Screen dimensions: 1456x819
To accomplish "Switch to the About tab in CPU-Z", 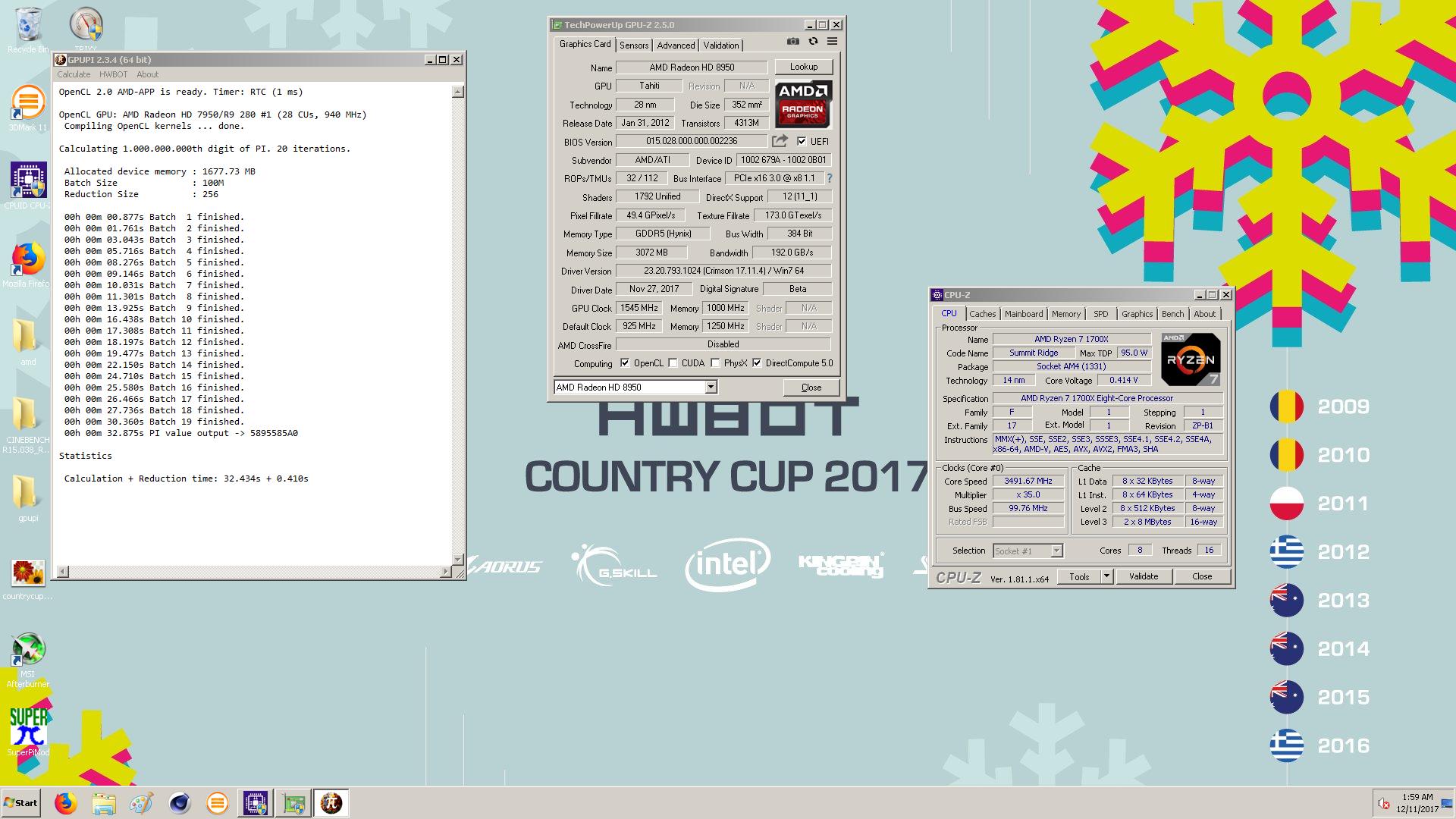I will click(1204, 314).
